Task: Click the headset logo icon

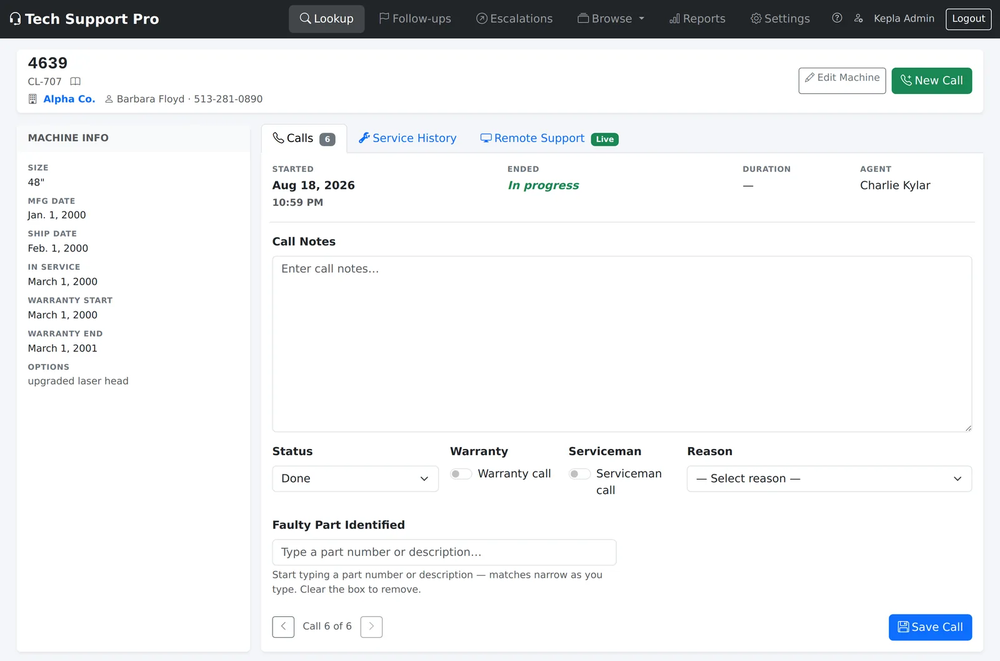Action: tap(15, 19)
